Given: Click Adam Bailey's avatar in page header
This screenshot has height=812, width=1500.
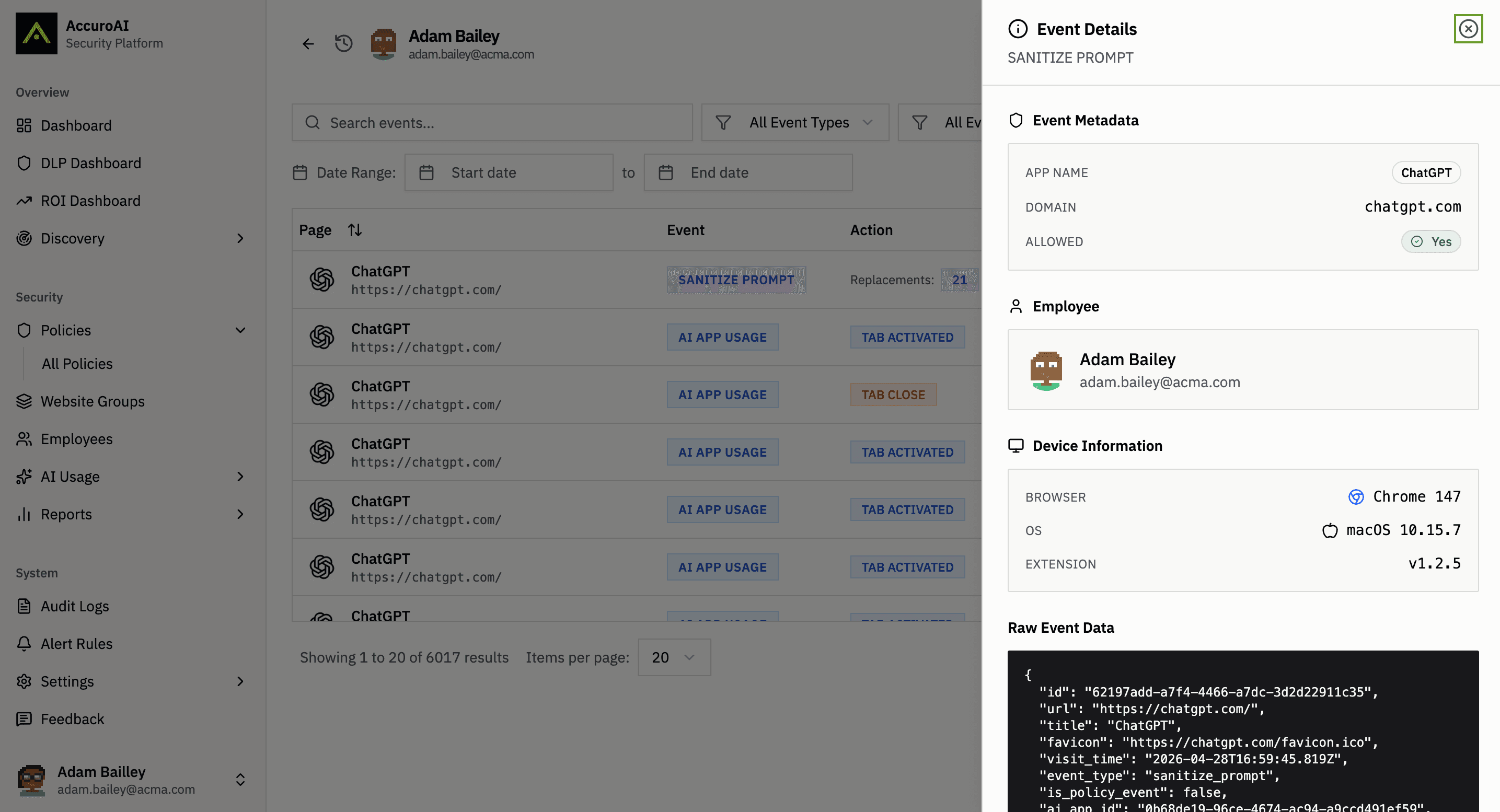Looking at the screenshot, I should point(384,44).
